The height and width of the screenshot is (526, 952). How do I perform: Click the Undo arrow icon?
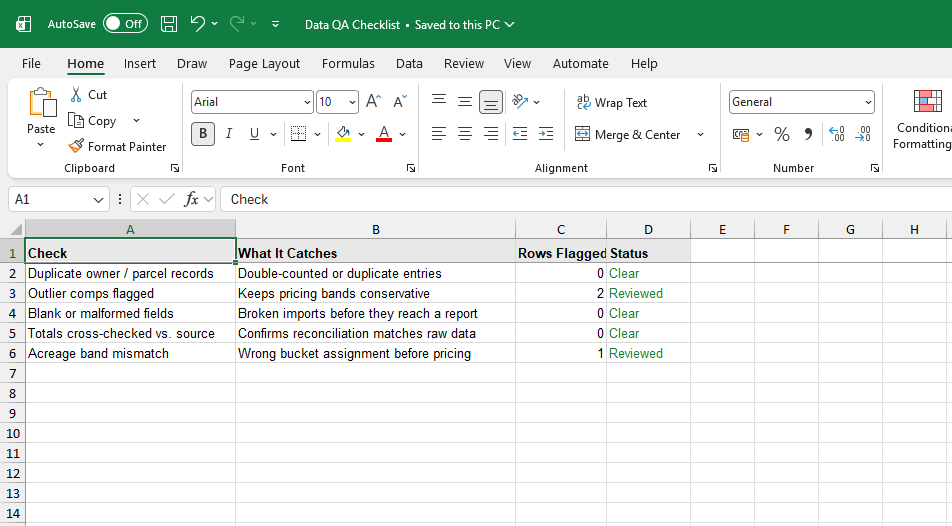pyautogui.click(x=197, y=24)
